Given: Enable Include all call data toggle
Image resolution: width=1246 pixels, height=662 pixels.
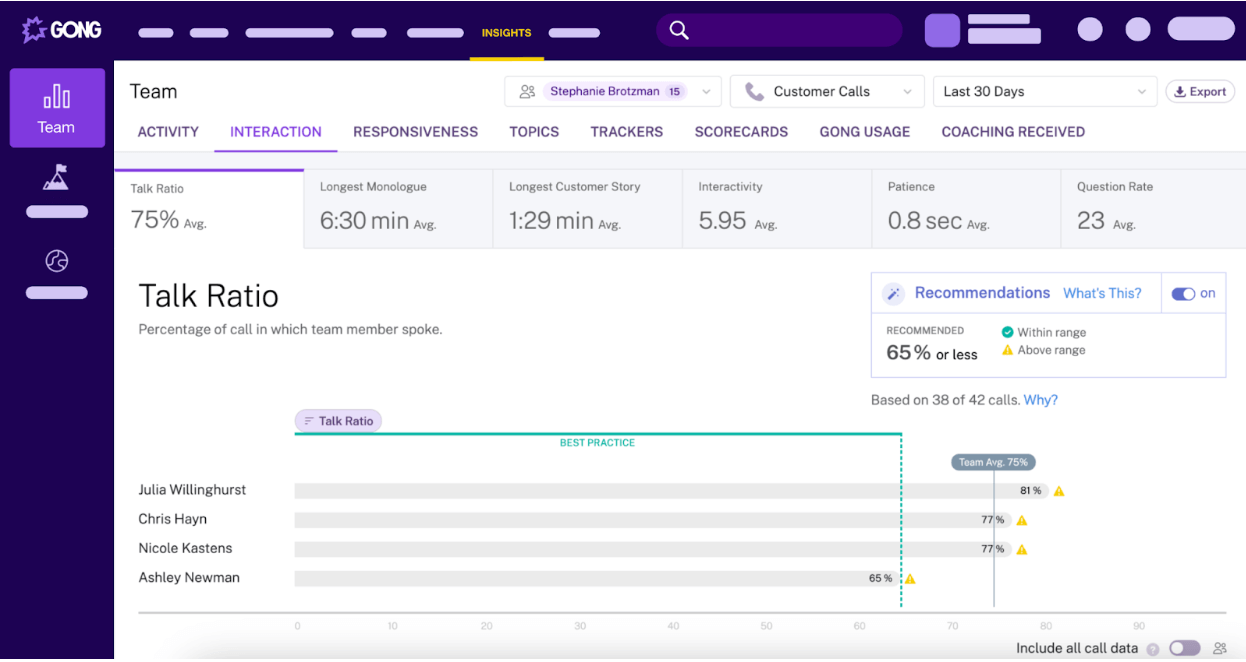Looking at the screenshot, I should (x=1184, y=648).
